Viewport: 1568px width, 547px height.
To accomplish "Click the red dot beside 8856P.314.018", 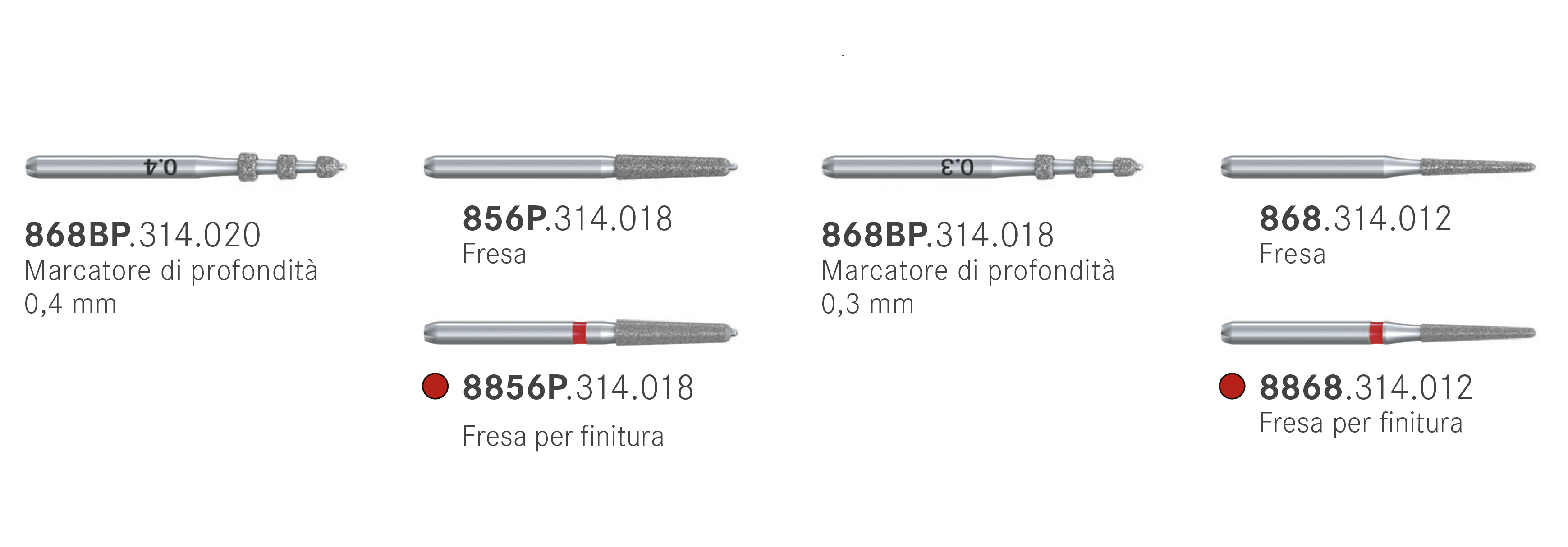I will tap(435, 386).
